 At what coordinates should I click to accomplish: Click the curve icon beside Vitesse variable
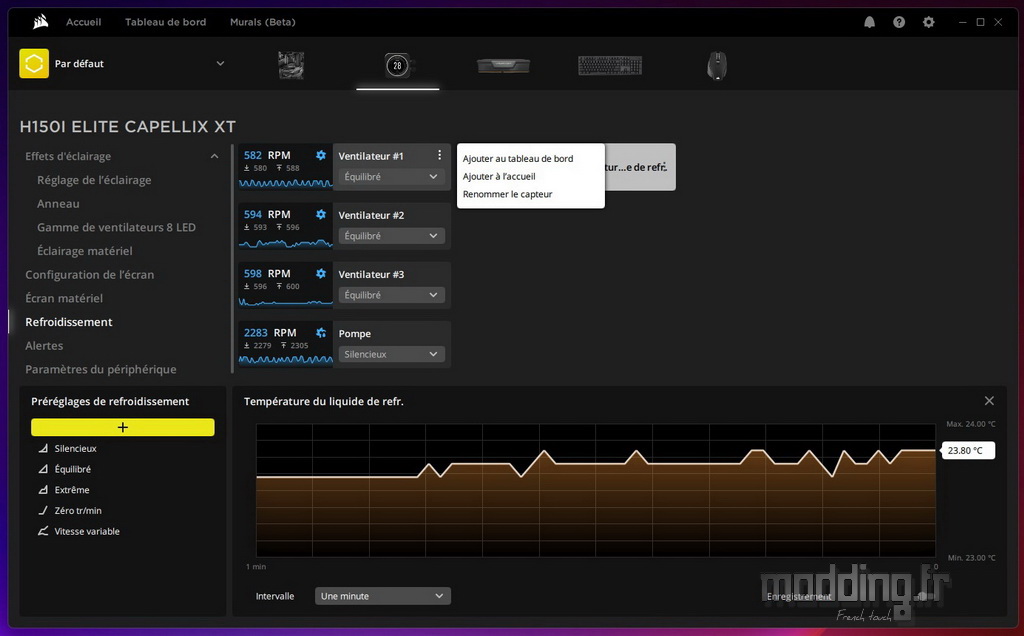43,532
